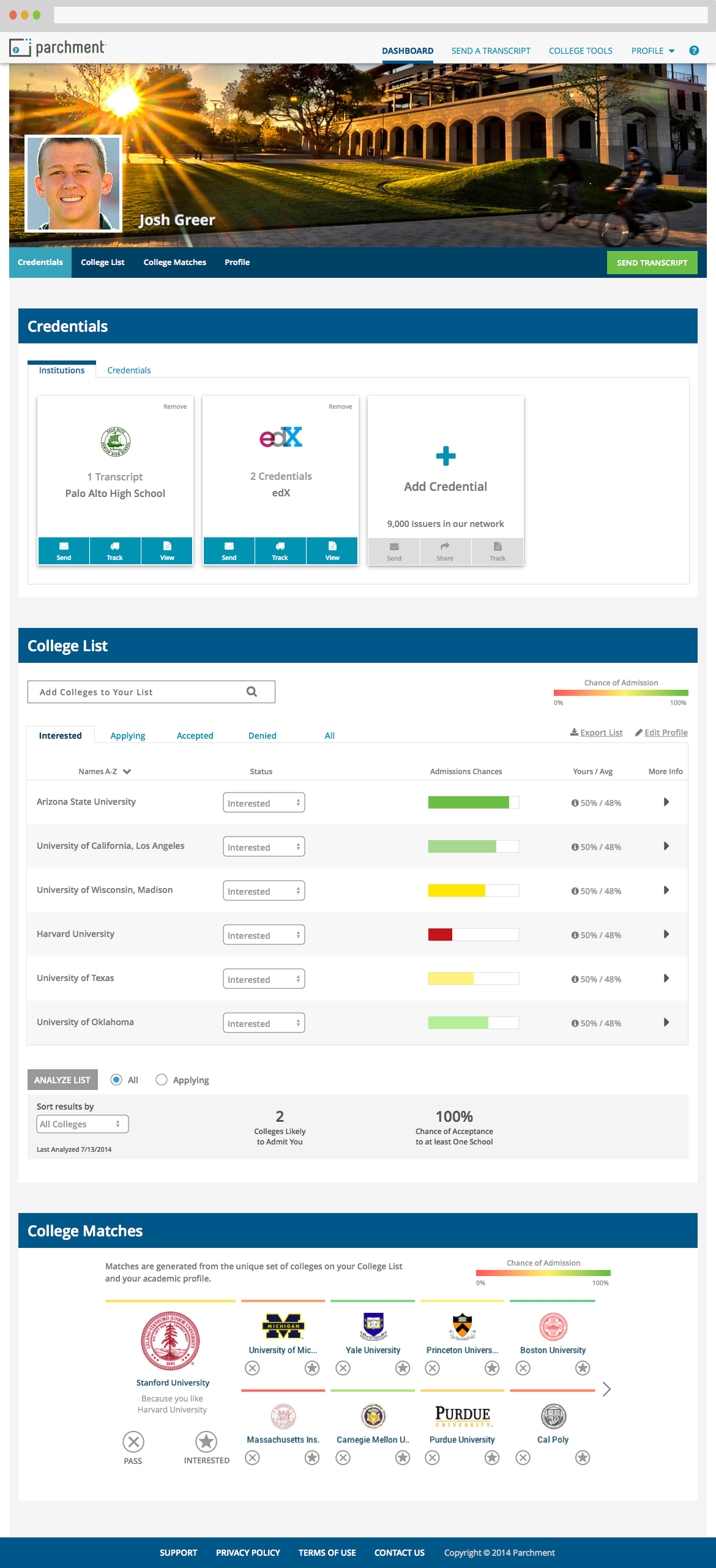716x1568 pixels.
Task: Switch to College List profile tab
Action: 103,263
